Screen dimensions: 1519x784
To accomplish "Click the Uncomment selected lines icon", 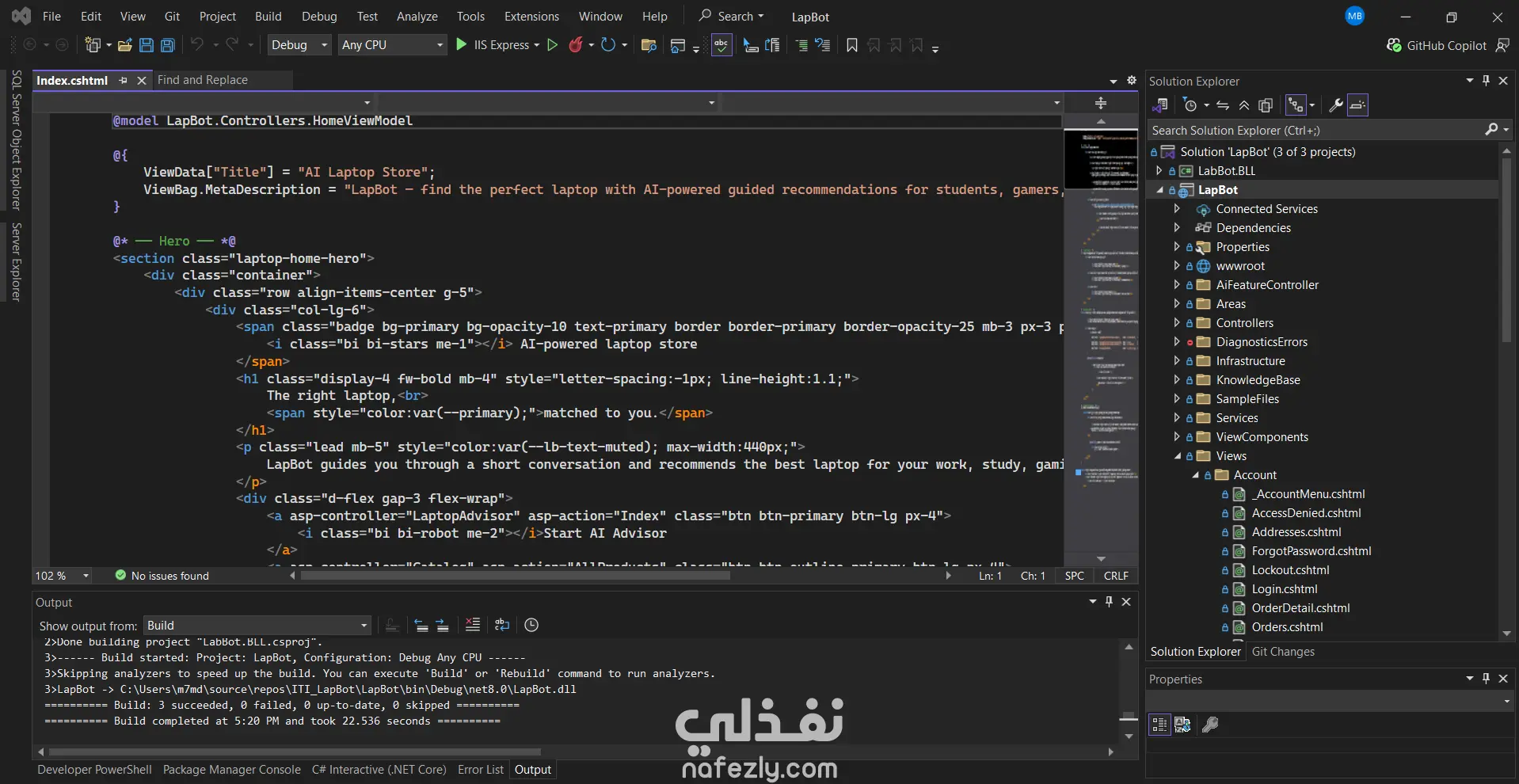I will (823, 45).
